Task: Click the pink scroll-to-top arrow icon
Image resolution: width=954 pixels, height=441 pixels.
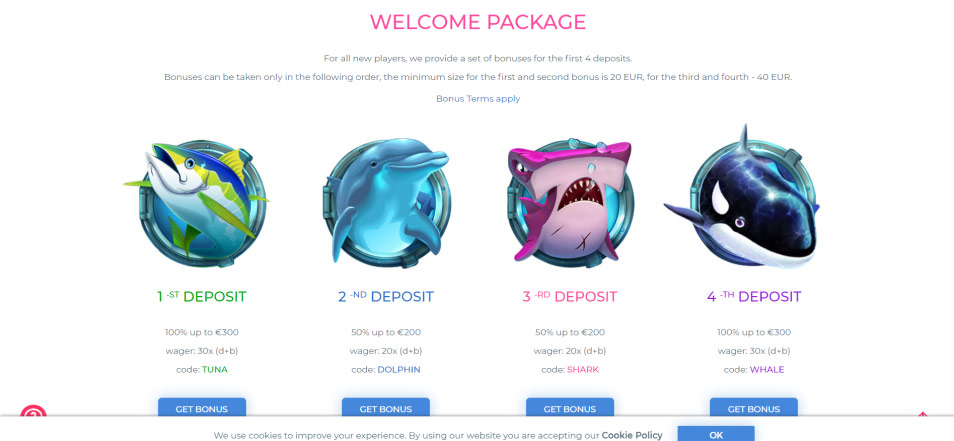Action: pyautogui.click(x=922, y=415)
